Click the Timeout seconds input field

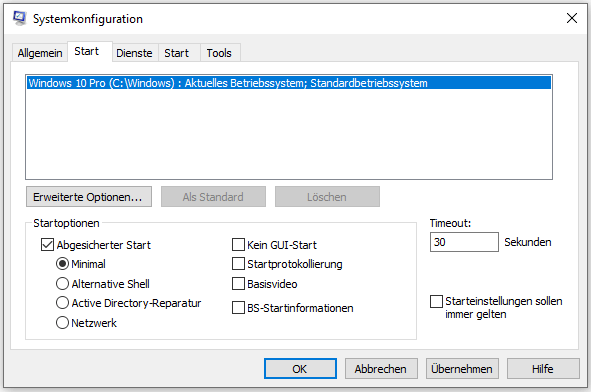tap(464, 242)
